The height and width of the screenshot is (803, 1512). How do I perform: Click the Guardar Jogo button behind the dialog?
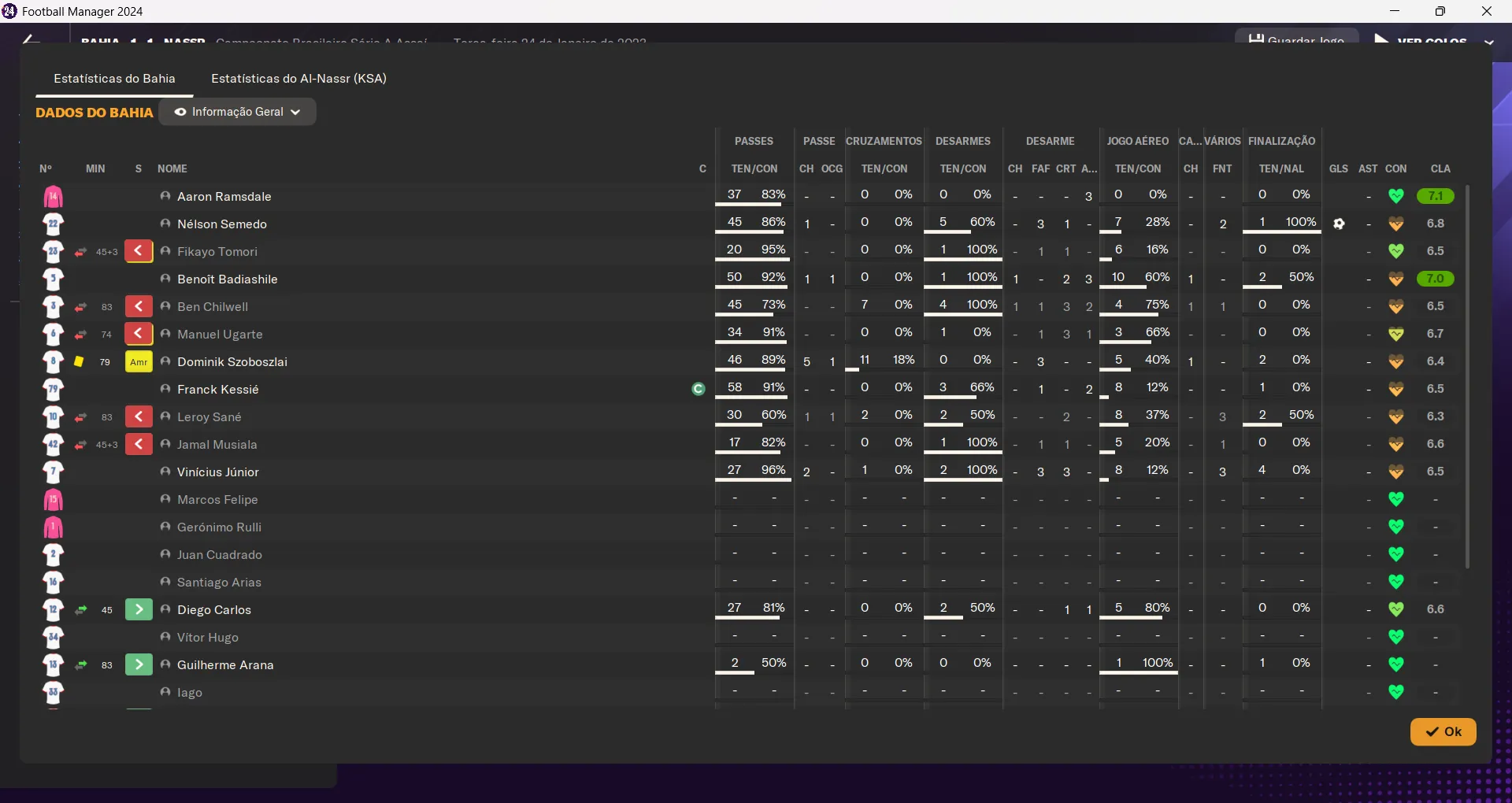pyautogui.click(x=1297, y=37)
